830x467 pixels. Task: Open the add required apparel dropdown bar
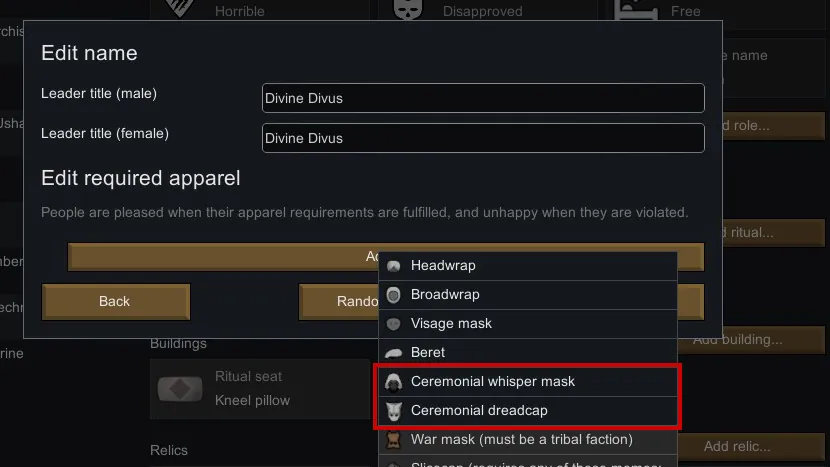[x=220, y=257]
